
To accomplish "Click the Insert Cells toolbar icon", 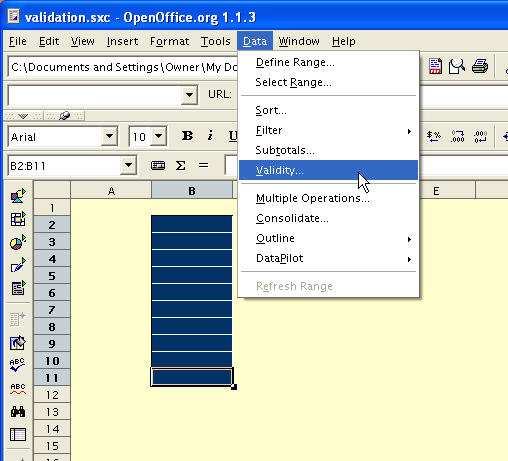I will click(x=18, y=219).
